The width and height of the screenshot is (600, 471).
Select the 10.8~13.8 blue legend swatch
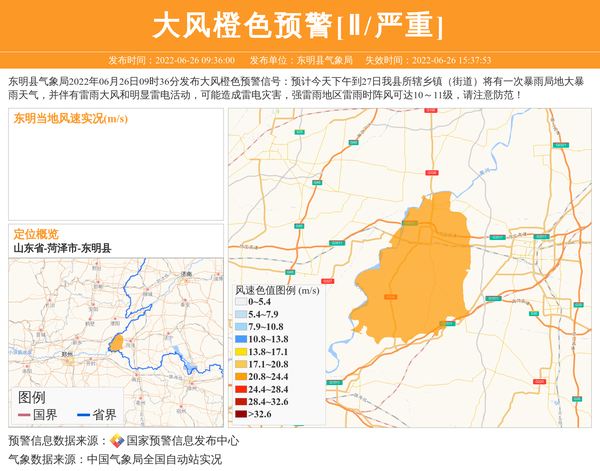[240, 339]
